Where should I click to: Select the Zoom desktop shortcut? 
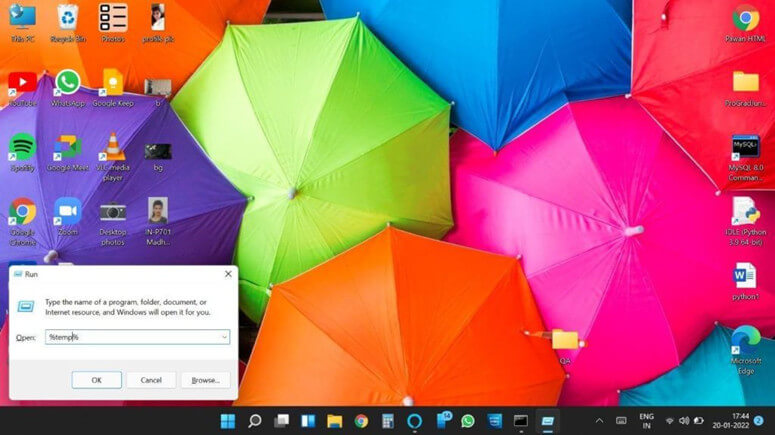coord(68,217)
